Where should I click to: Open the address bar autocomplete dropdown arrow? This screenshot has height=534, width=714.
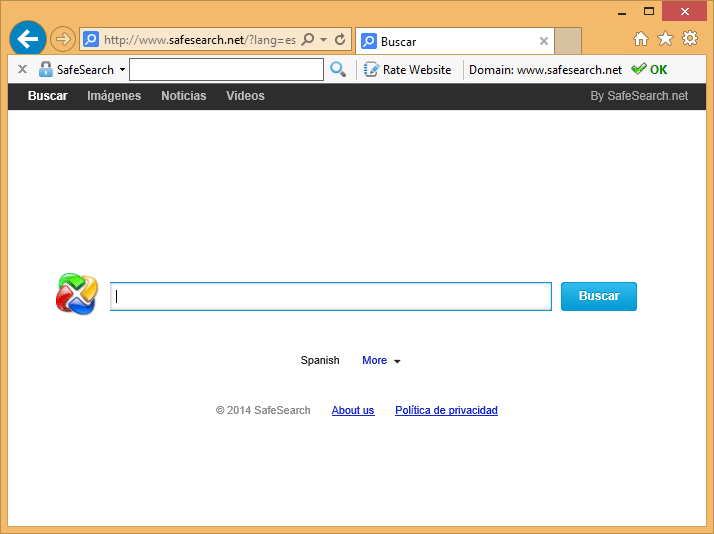(x=323, y=40)
